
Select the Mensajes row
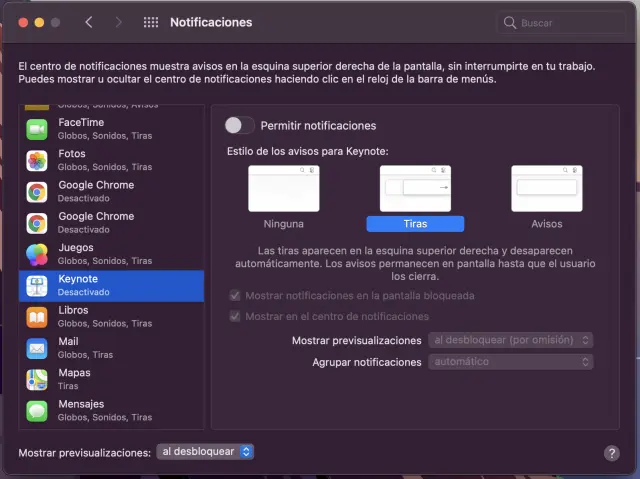point(111,411)
